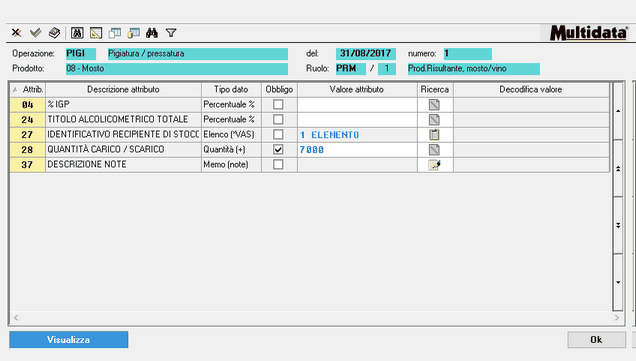This screenshot has height=361, width=636.
Task: Select attribute row 04
Action: [x=28, y=105]
